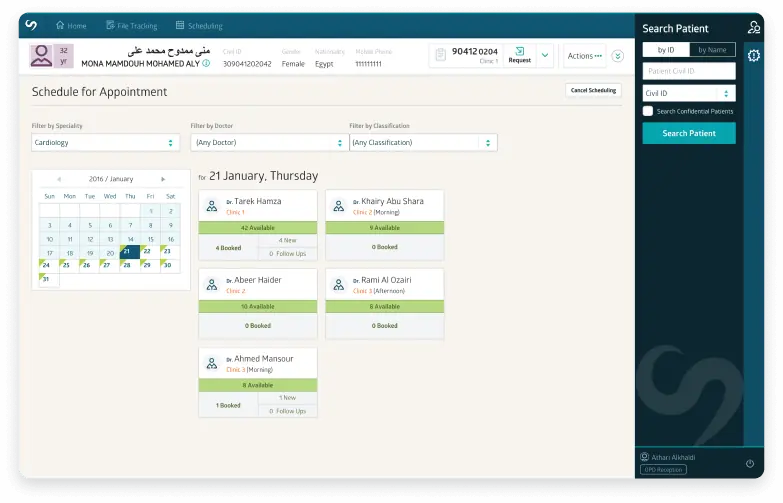Select January 21 in the calendar

point(129,252)
